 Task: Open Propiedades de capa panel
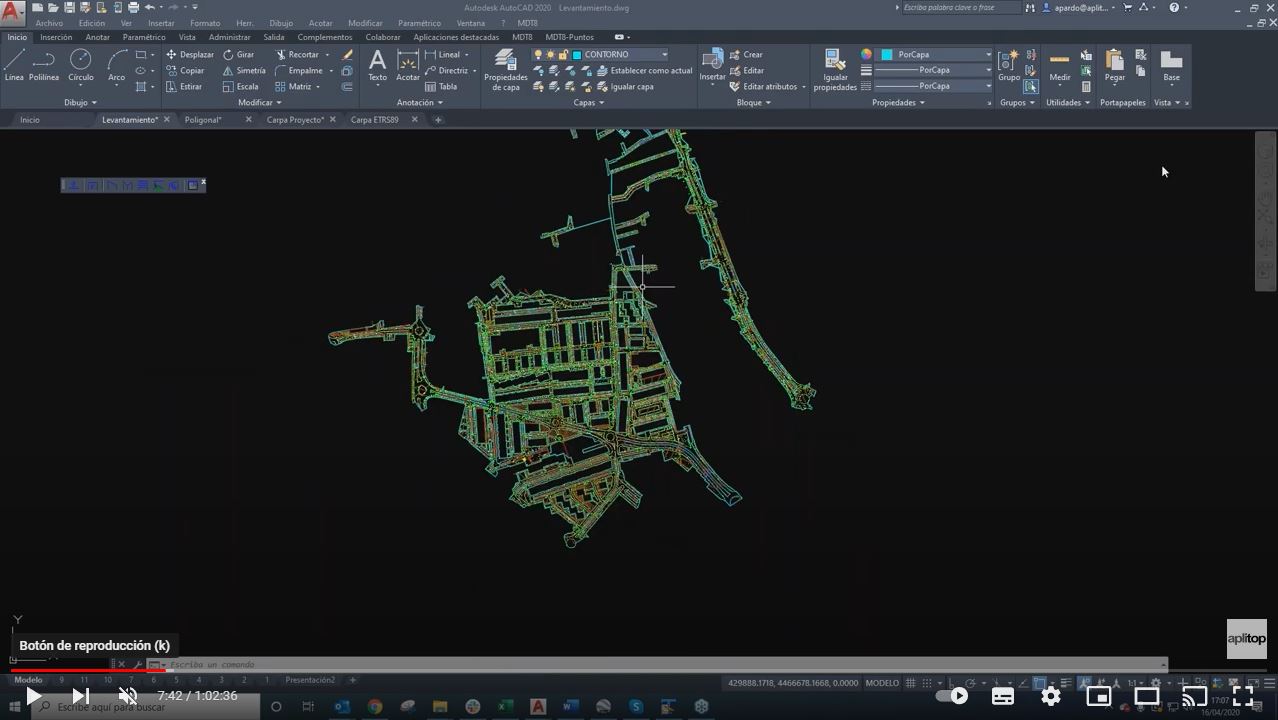coord(505,70)
